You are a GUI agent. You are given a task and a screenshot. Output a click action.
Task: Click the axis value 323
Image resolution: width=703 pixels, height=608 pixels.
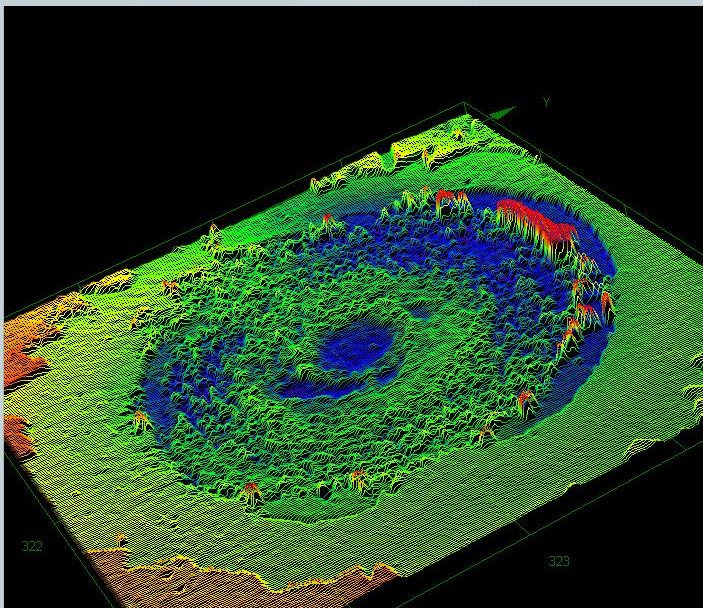(559, 561)
